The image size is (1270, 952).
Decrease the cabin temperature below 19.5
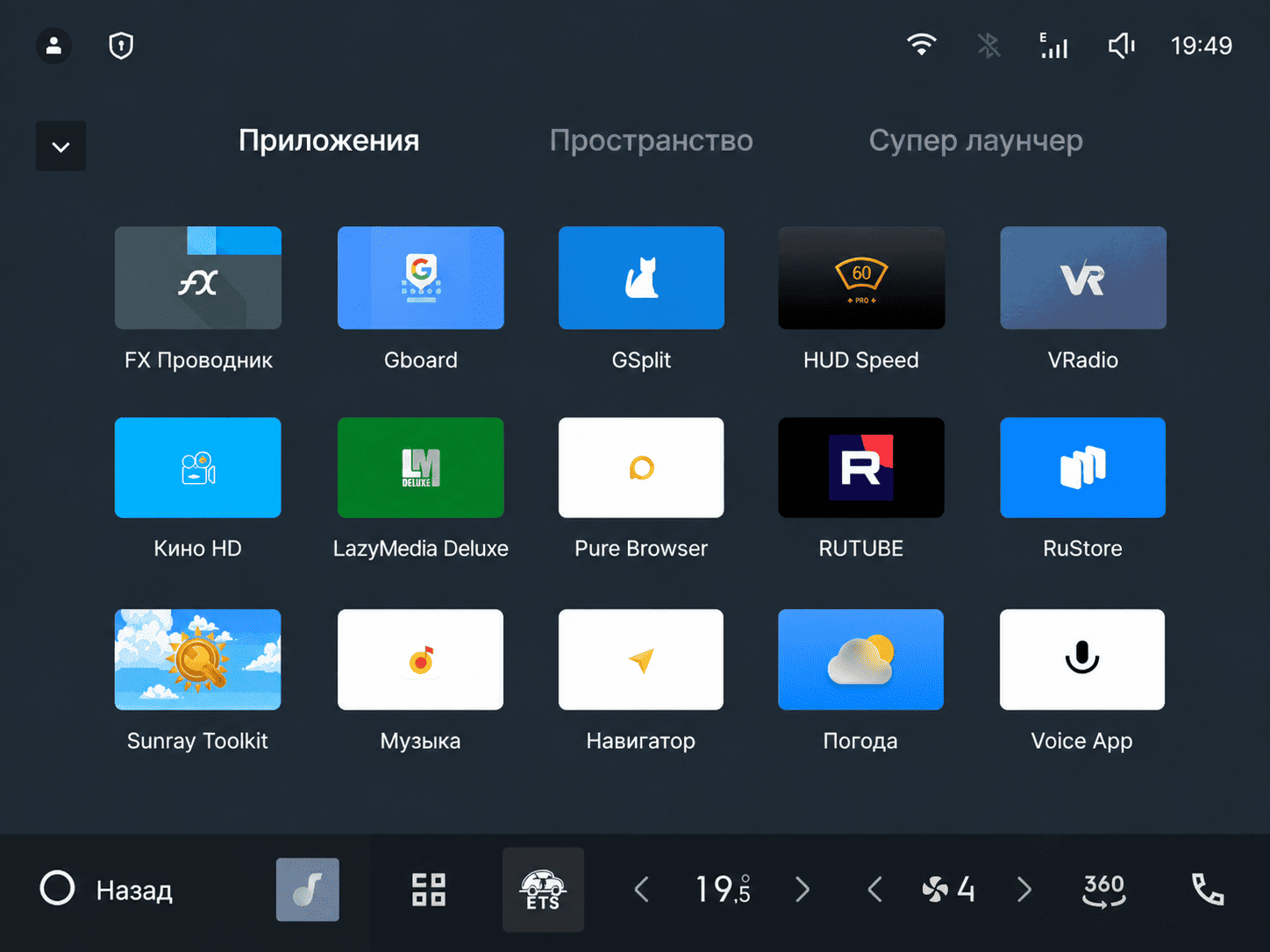pos(642,890)
